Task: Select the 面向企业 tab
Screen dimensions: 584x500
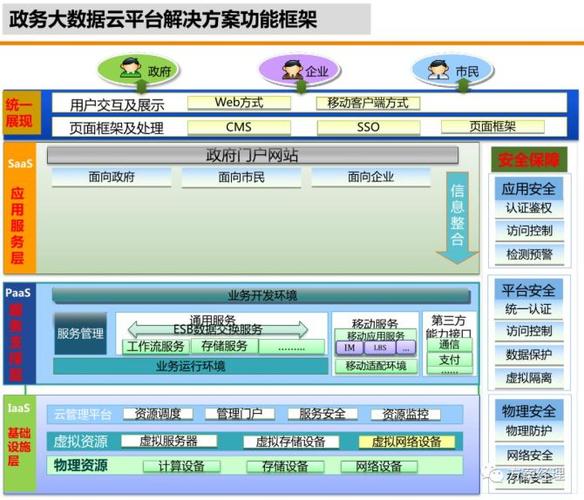Action: click(x=371, y=177)
